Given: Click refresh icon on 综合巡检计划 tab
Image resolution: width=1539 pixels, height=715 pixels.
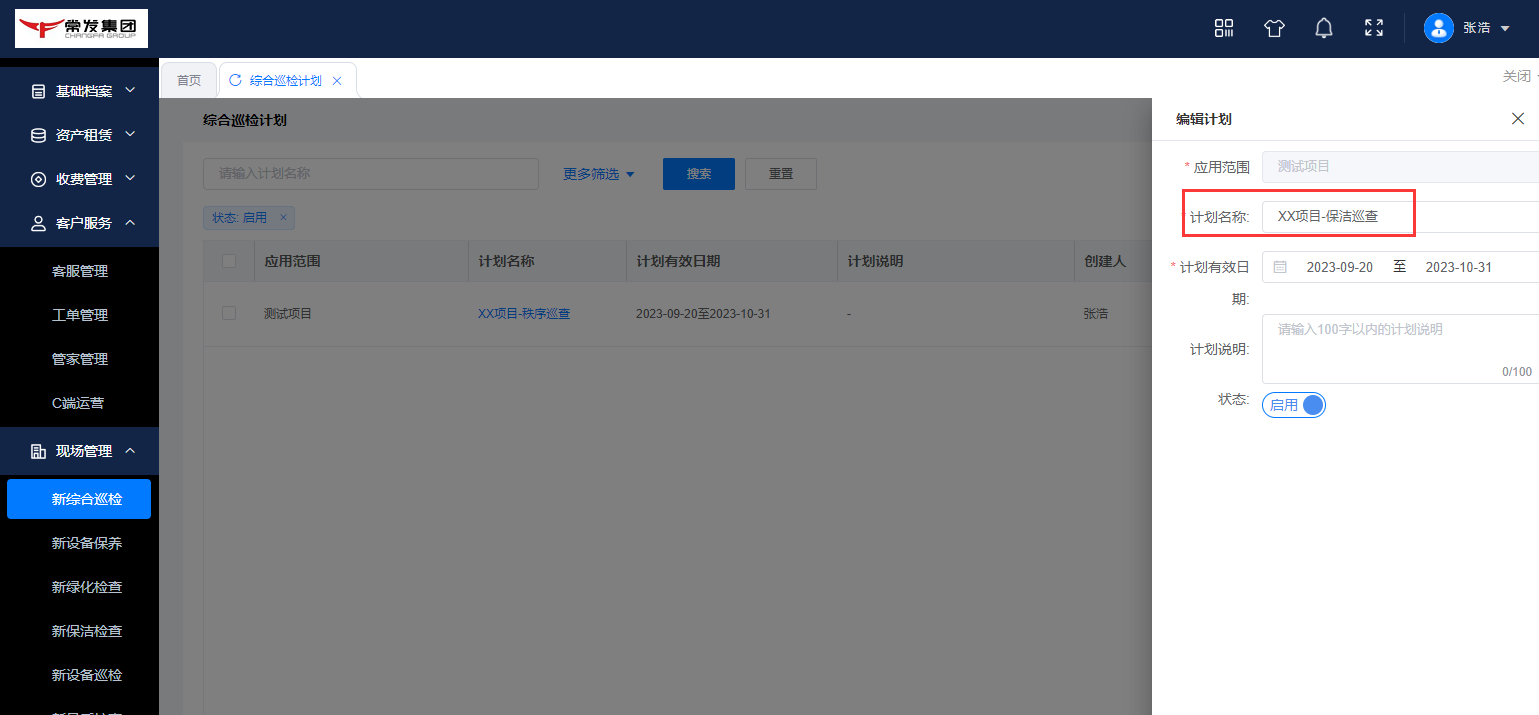Looking at the screenshot, I should 236,80.
